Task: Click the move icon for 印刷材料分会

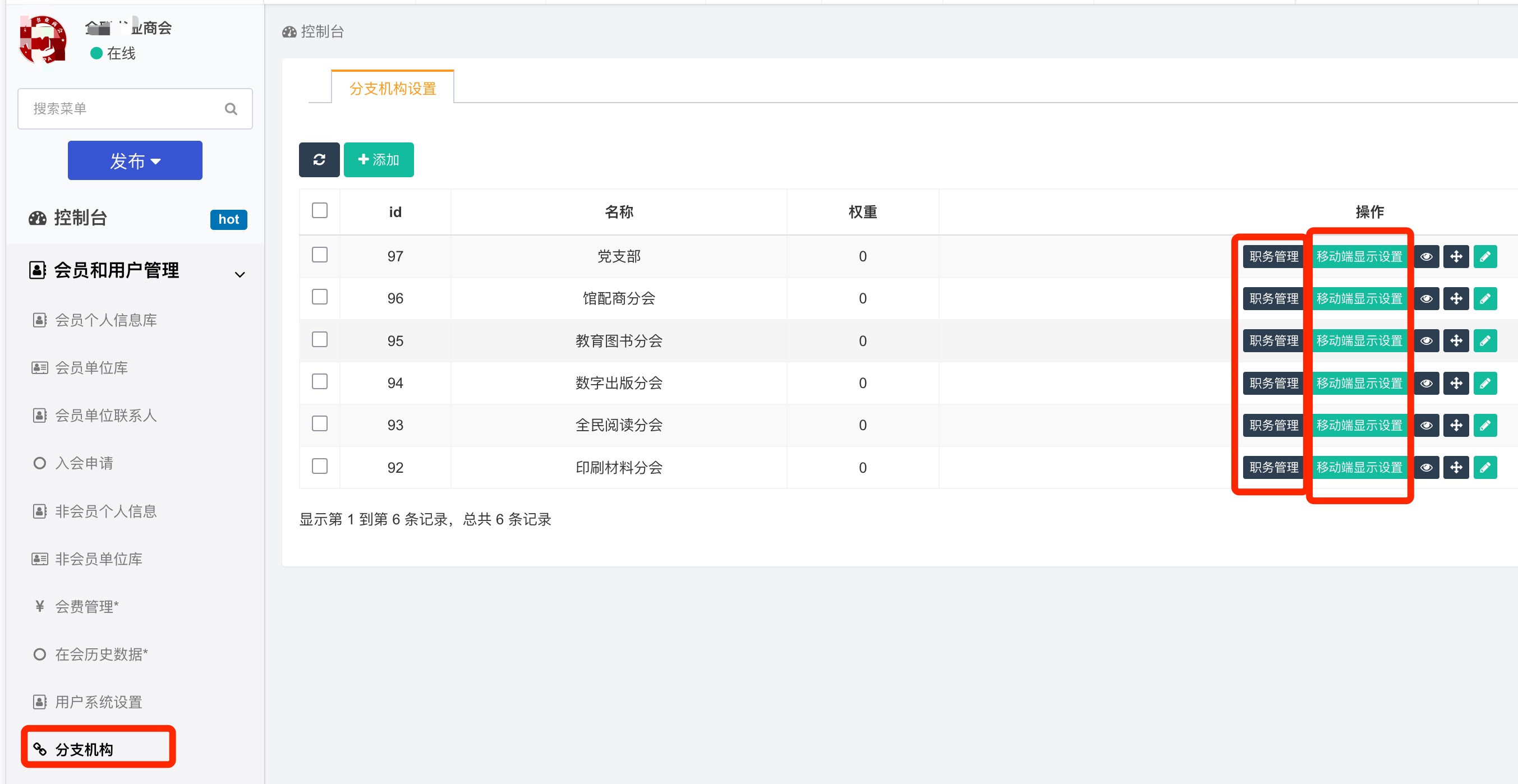Action: [1456, 468]
